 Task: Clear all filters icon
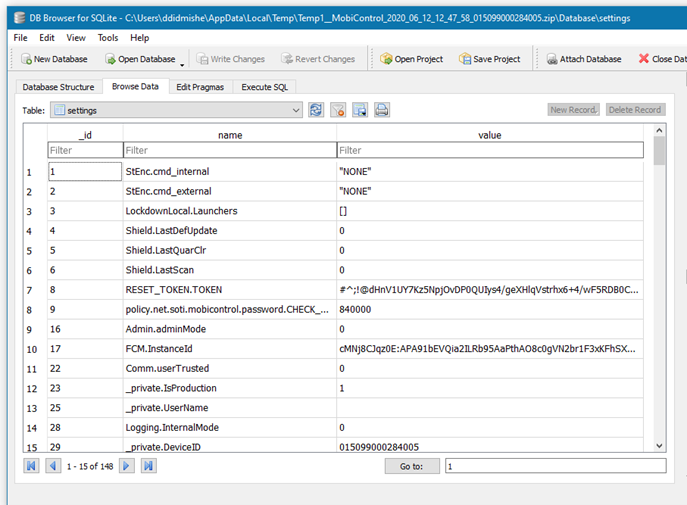[x=338, y=109]
